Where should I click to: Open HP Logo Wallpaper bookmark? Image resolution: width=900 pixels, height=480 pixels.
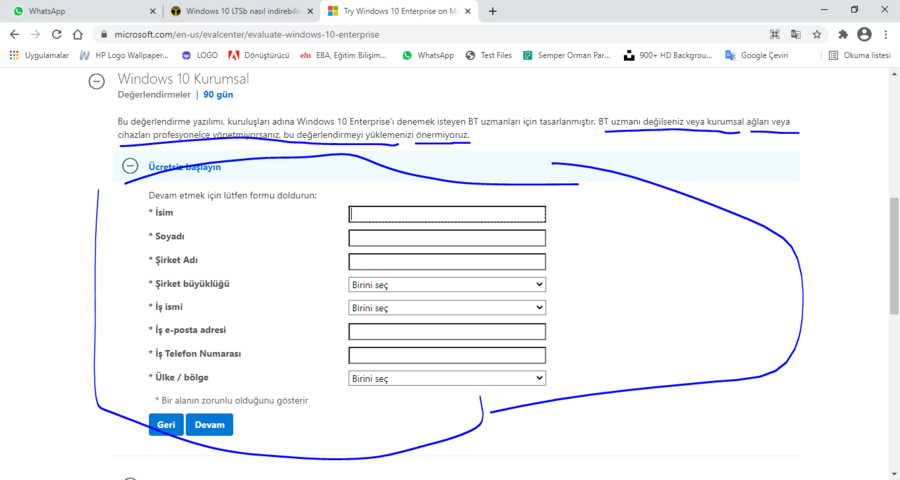124,55
